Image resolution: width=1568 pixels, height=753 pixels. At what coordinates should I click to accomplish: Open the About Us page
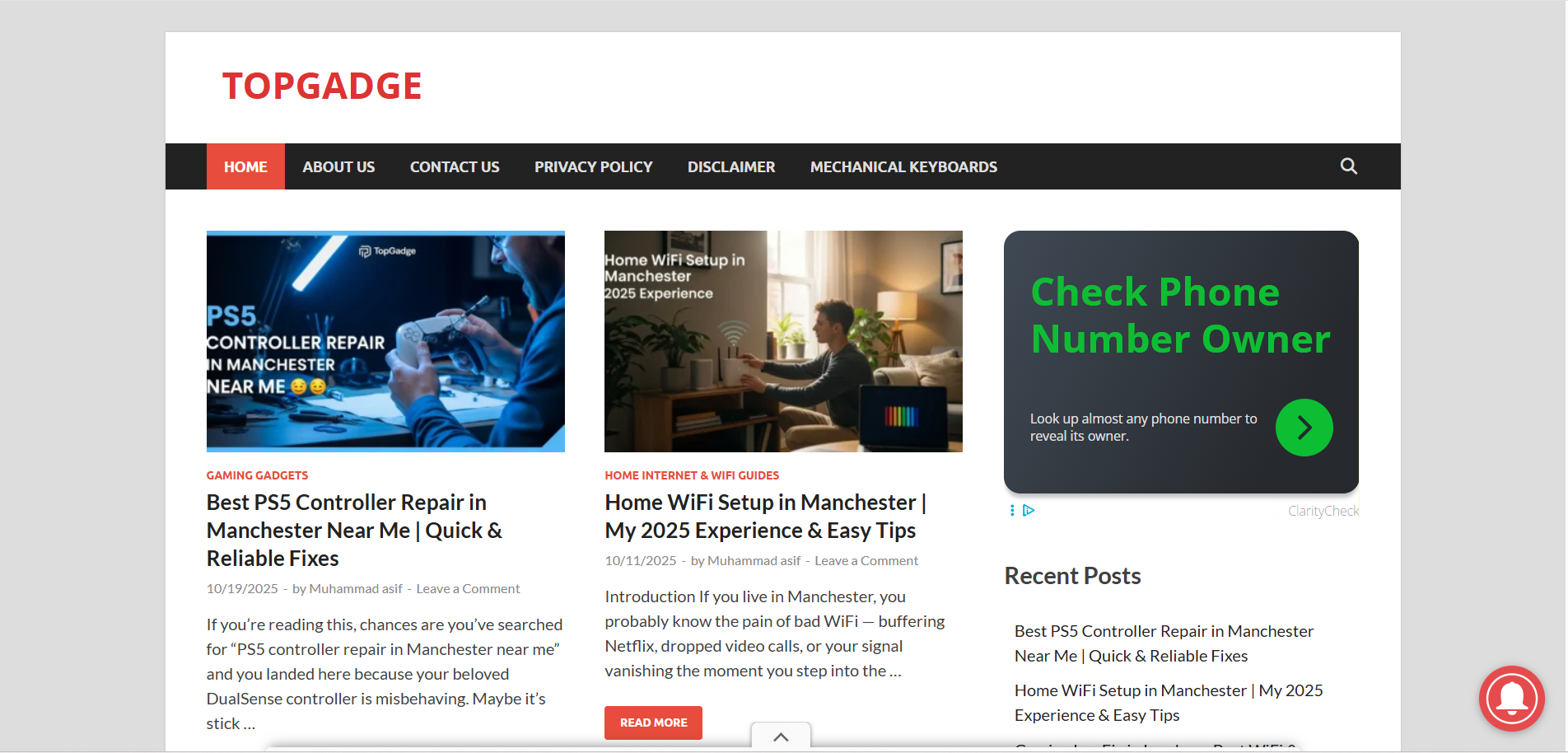pyautogui.click(x=338, y=166)
